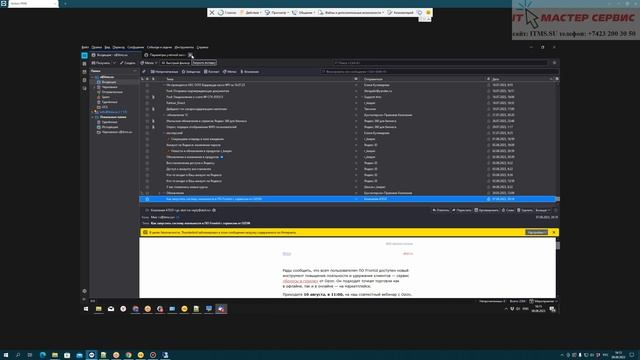Filter by 'Вложения' in quick filter bar
The height and width of the screenshot is (360, 640).
[249, 71]
